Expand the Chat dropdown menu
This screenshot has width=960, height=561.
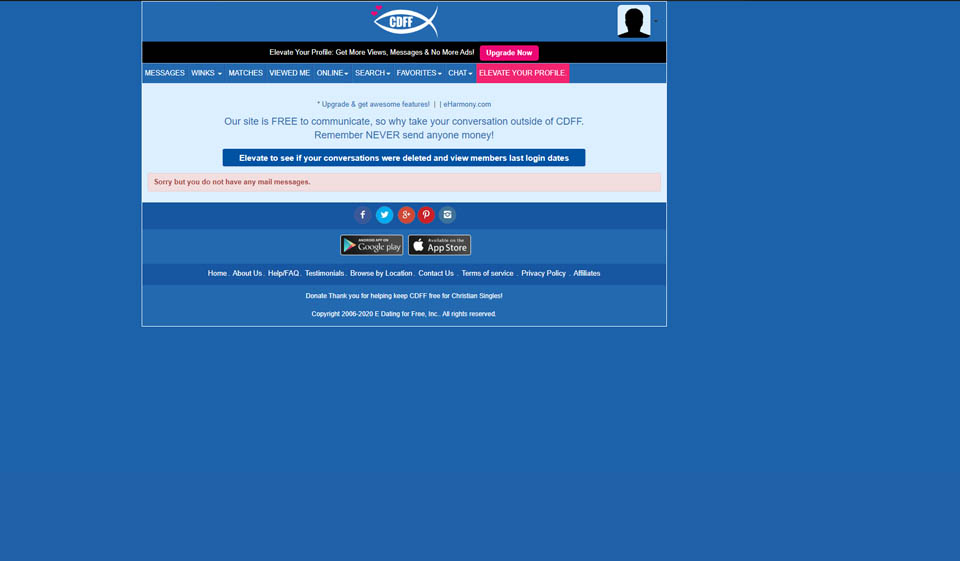tap(460, 73)
